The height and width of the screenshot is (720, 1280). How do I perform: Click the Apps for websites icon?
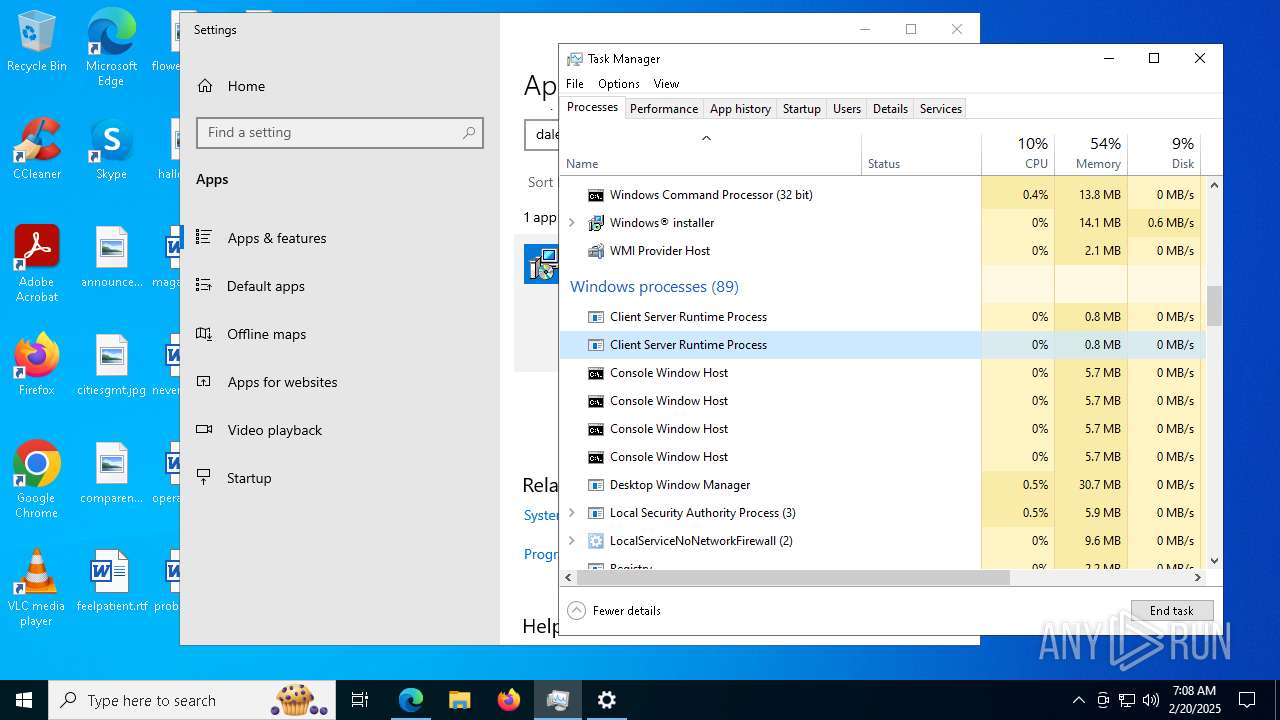pos(204,382)
